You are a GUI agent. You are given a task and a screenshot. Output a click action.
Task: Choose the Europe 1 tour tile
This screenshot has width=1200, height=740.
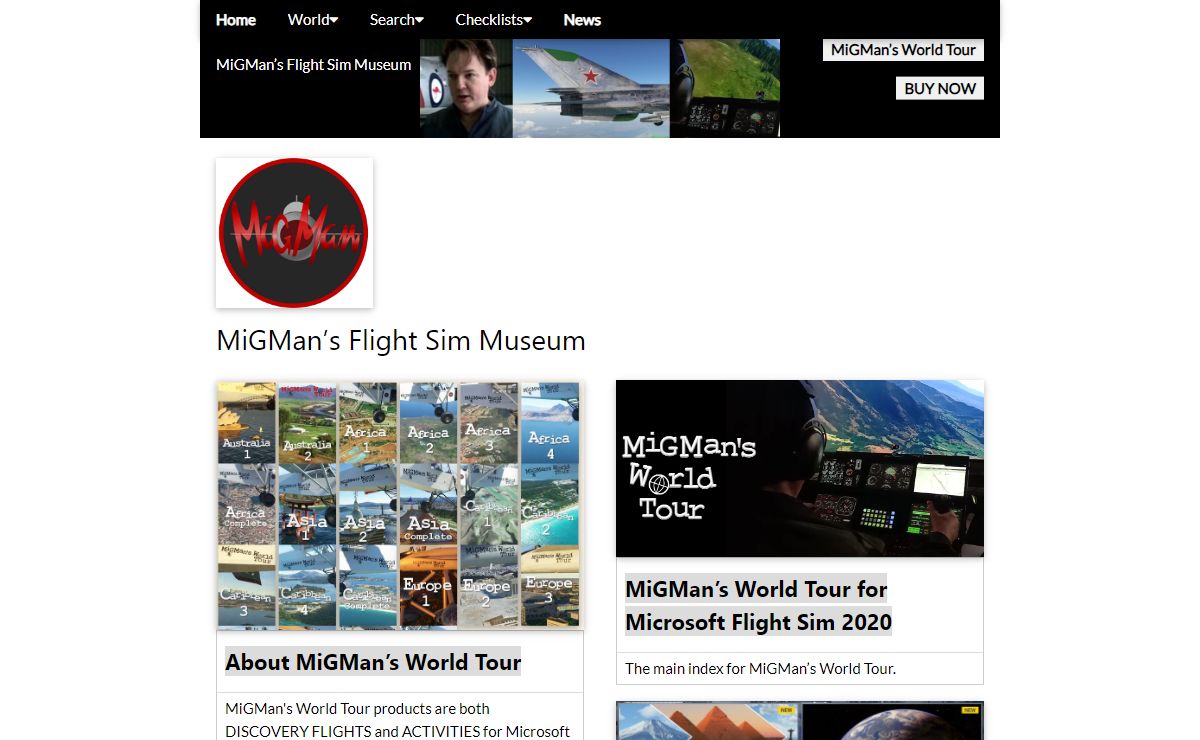[x=428, y=588]
